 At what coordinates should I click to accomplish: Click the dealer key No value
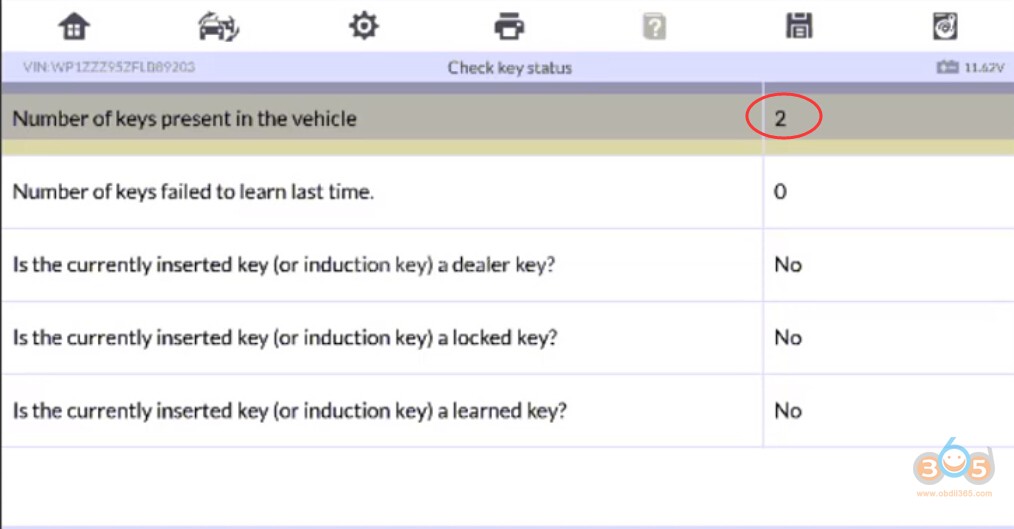(788, 265)
